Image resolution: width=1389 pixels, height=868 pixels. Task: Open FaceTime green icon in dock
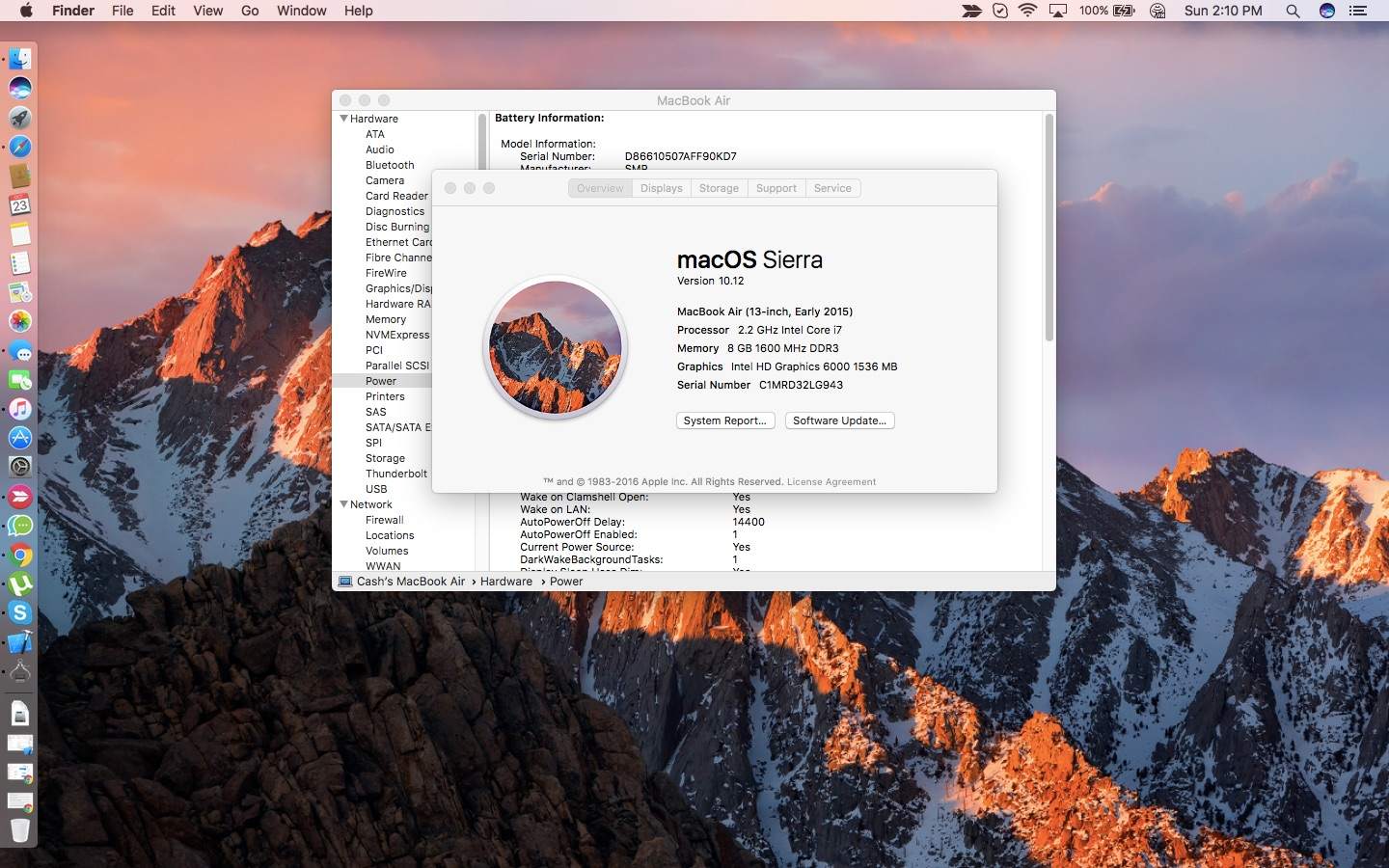[x=20, y=380]
